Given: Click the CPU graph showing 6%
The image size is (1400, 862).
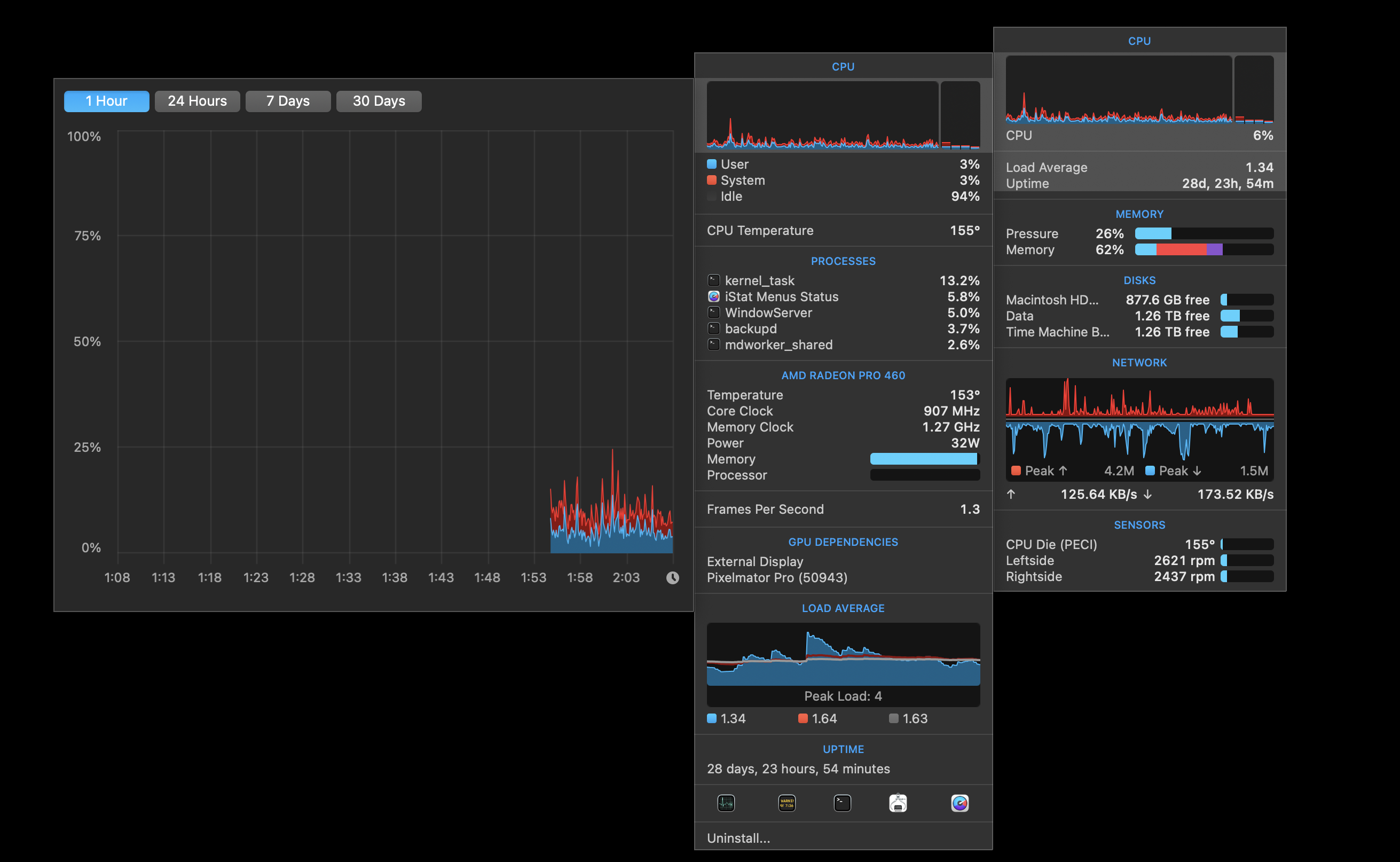Looking at the screenshot, I should click(x=1139, y=90).
